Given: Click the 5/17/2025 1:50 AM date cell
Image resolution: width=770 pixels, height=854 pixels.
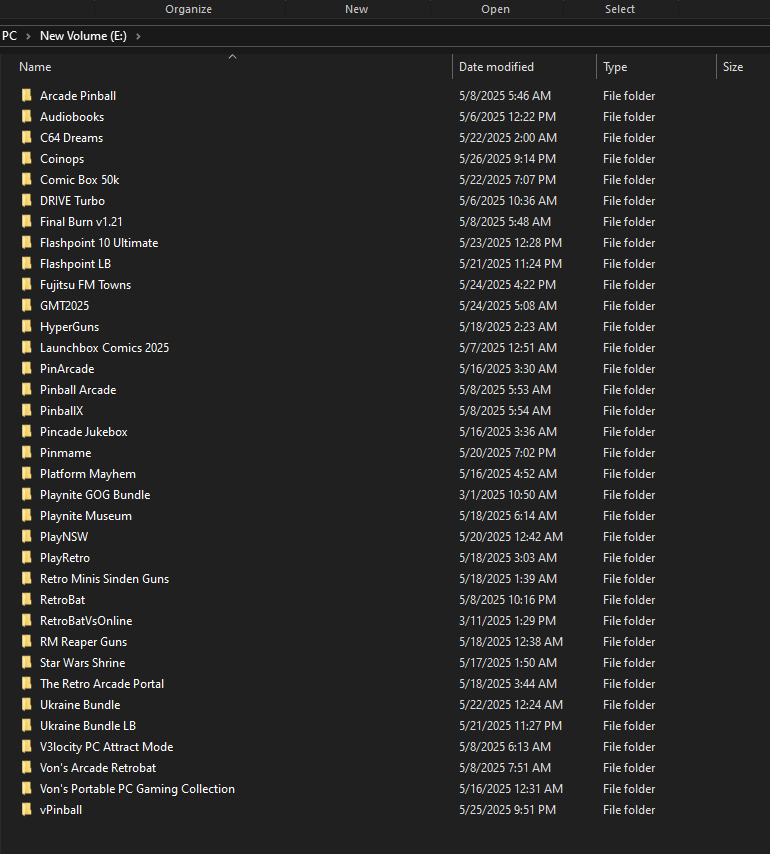Looking at the screenshot, I should point(508,663).
